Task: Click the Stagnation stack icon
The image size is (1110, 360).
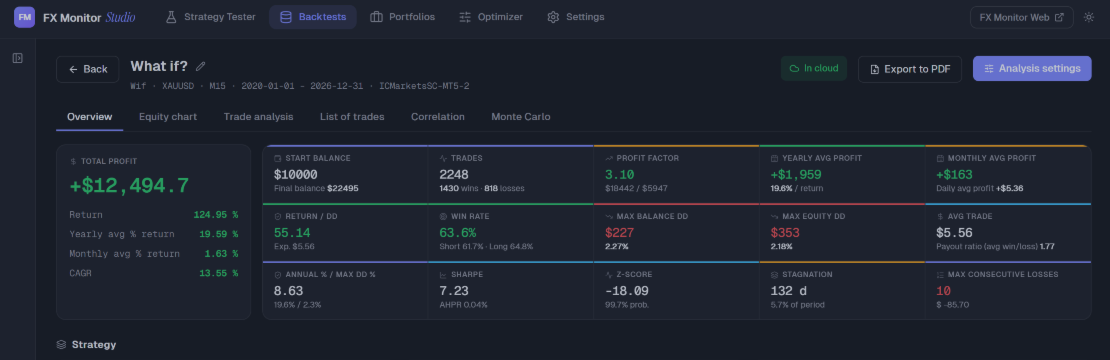Action: [x=774, y=274]
